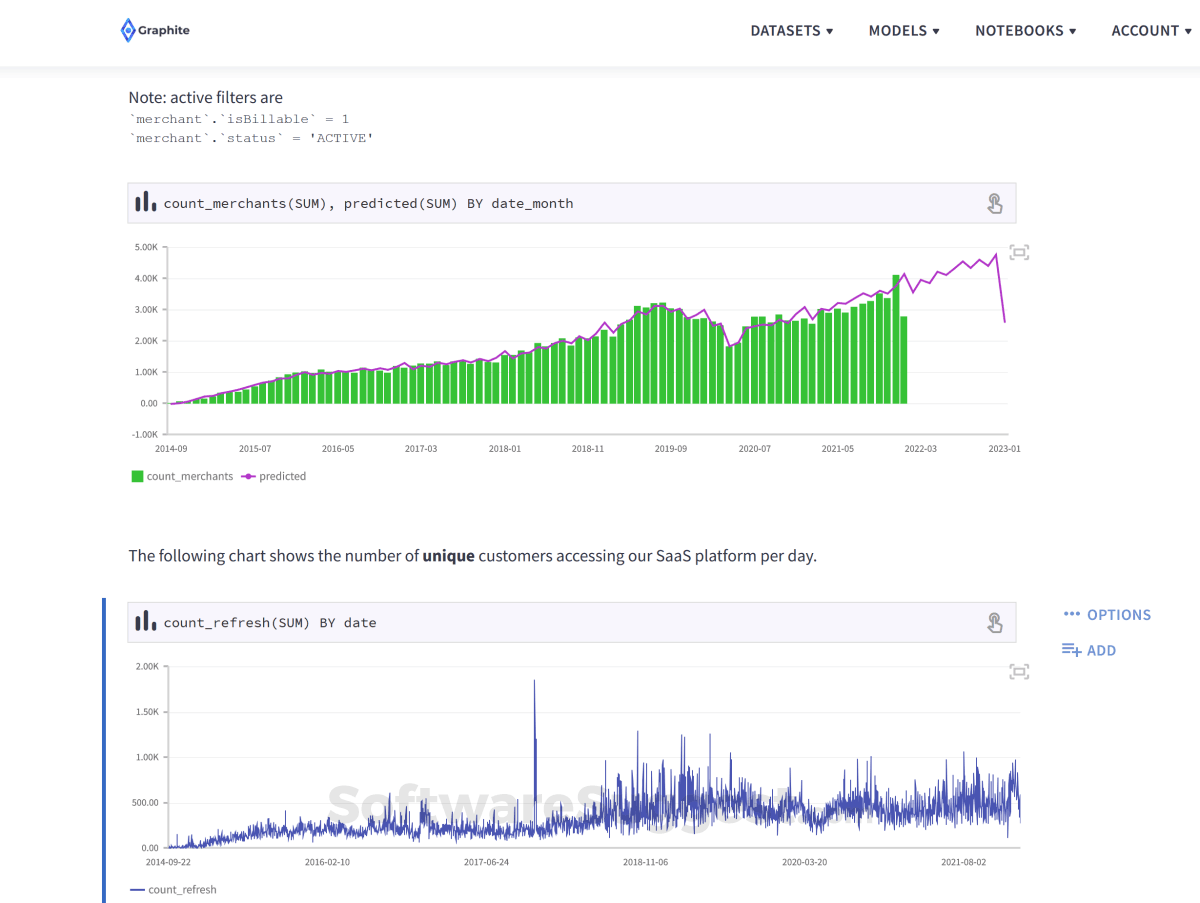Toggle count_merchants series in the legend
The height and width of the screenshot is (903, 1200).
click(x=182, y=477)
